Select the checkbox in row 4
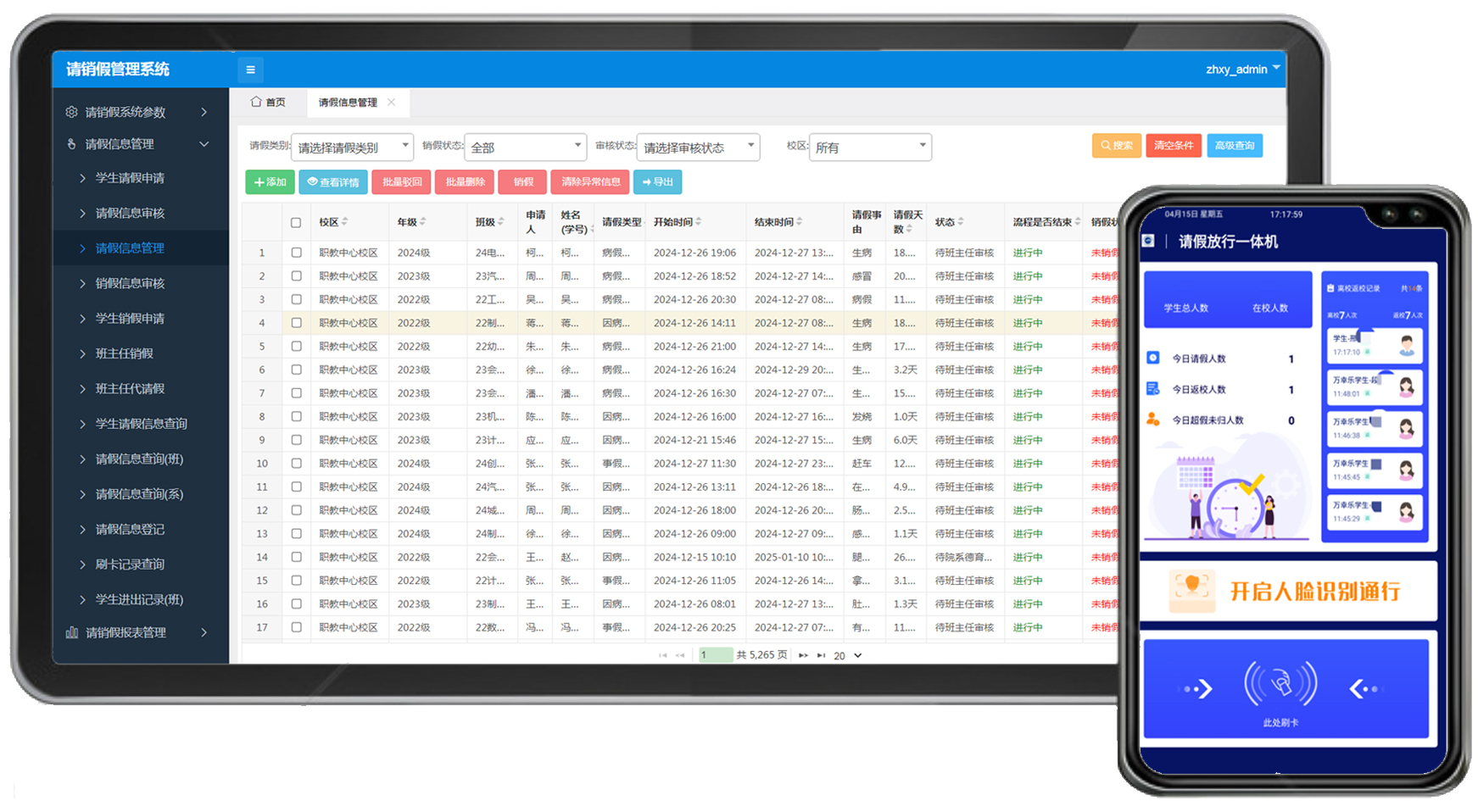Image resolution: width=1478 pixels, height=812 pixels. (296, 323)
